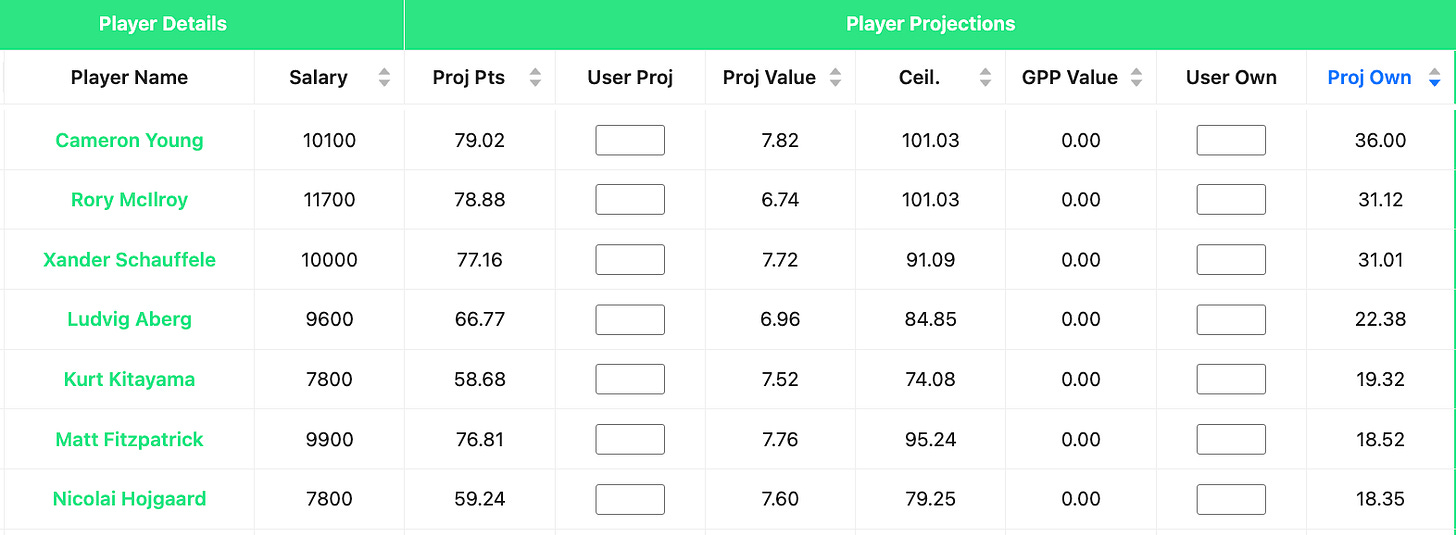This screenshot has width=1456, height=535.
Task: Focus Rory McIlroy User Own field
Action: coord(1231,200)
